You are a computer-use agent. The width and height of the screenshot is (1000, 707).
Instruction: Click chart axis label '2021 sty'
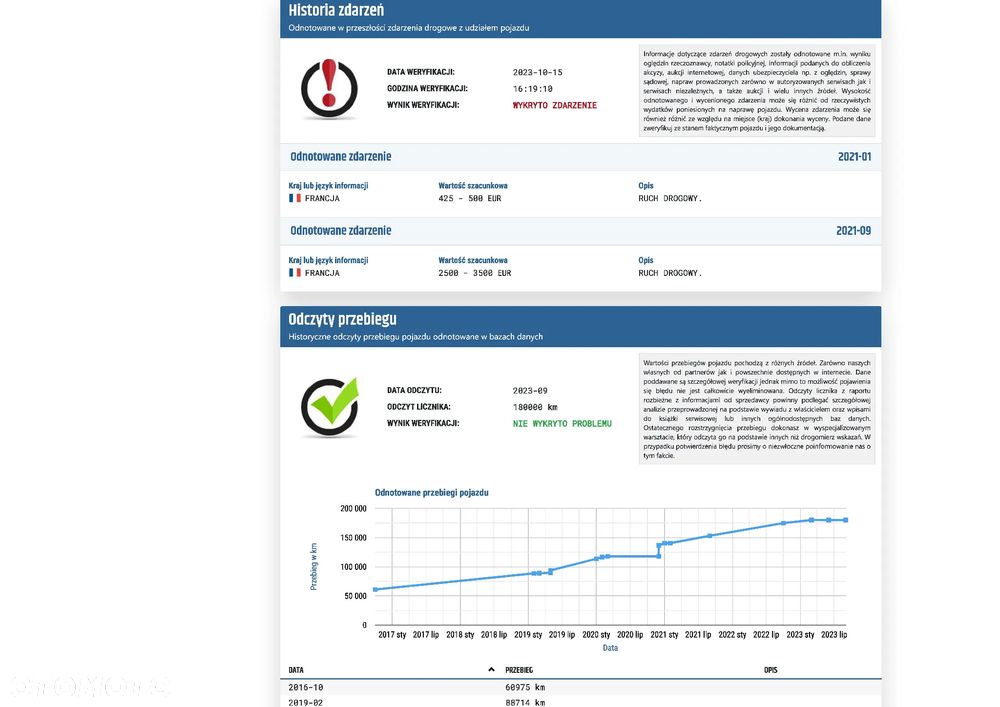click(x=664, y=634)
